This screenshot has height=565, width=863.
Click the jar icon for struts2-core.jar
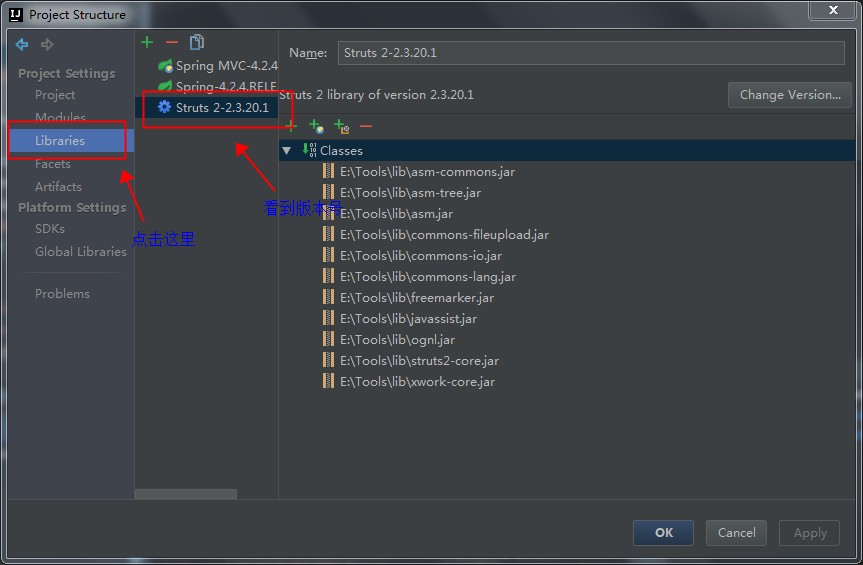point(328,360)
